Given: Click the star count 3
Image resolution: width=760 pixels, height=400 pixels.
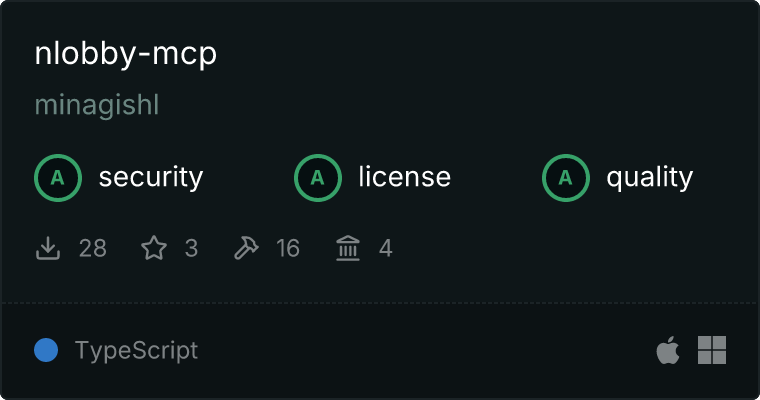Looking at the screenshot, I should (x=191, y=248).
